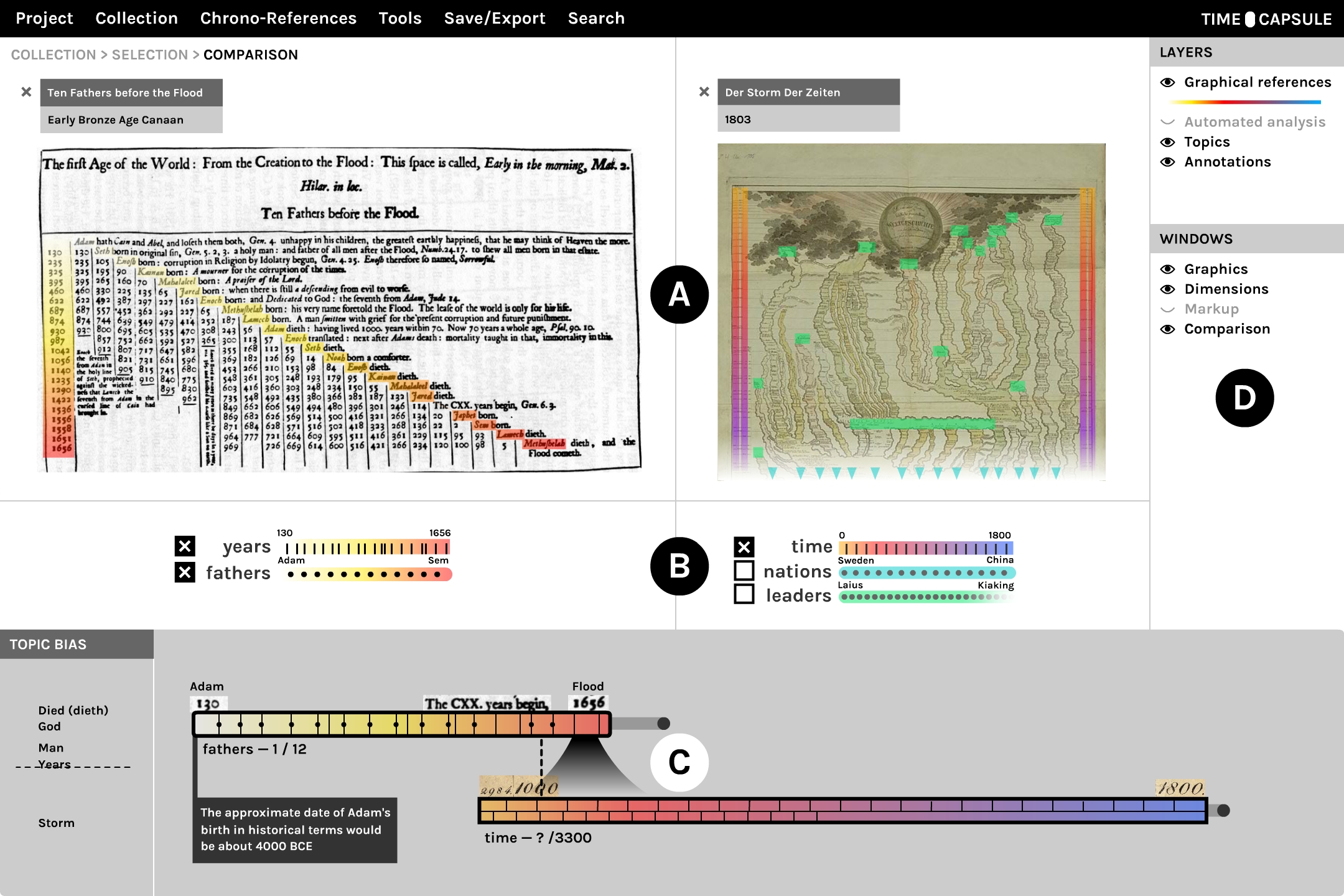Click the WINDOWS panel header
1344x896 pixels.
[x=1247, y=239]
